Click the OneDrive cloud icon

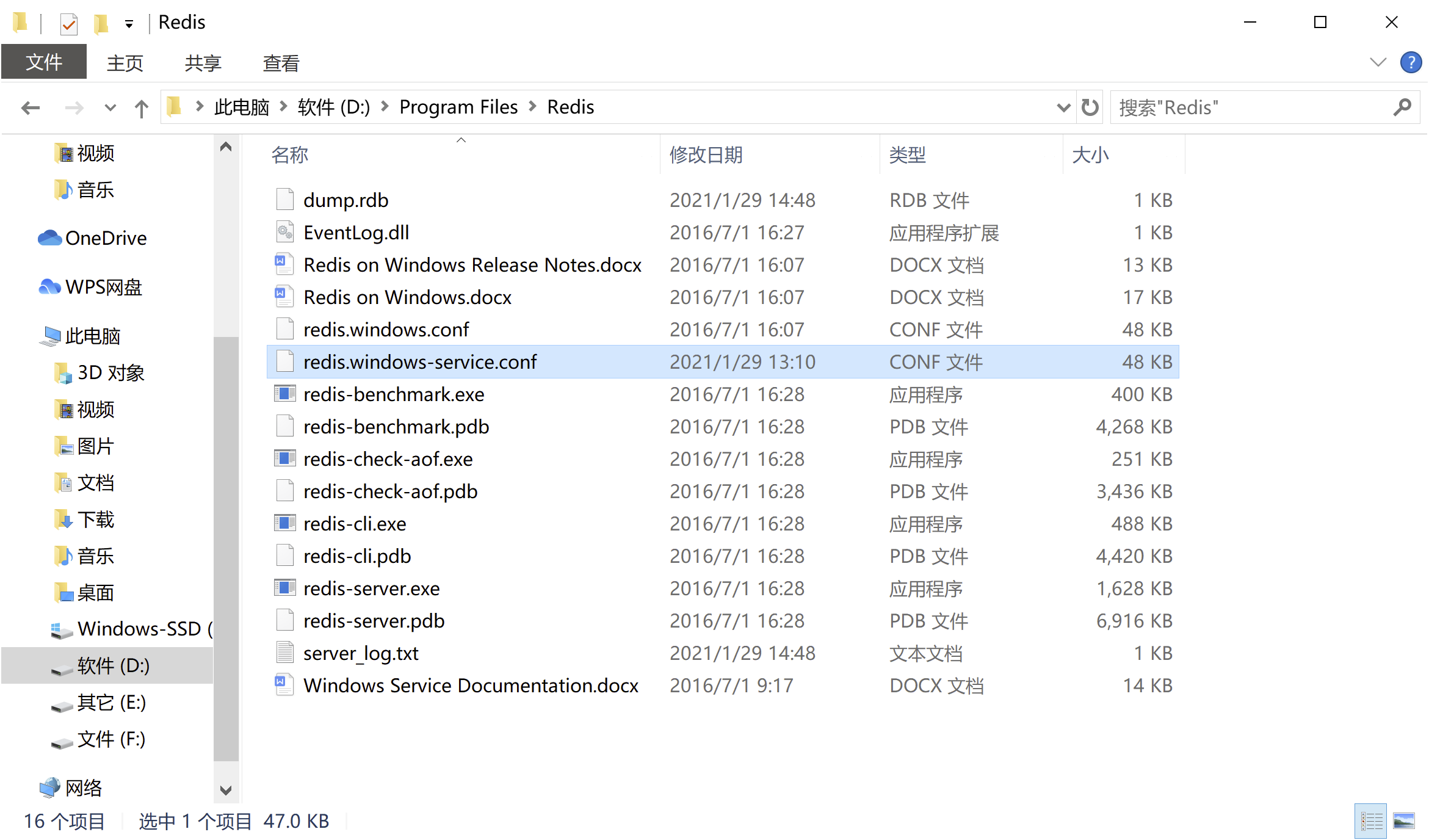[x=49, y=237]
